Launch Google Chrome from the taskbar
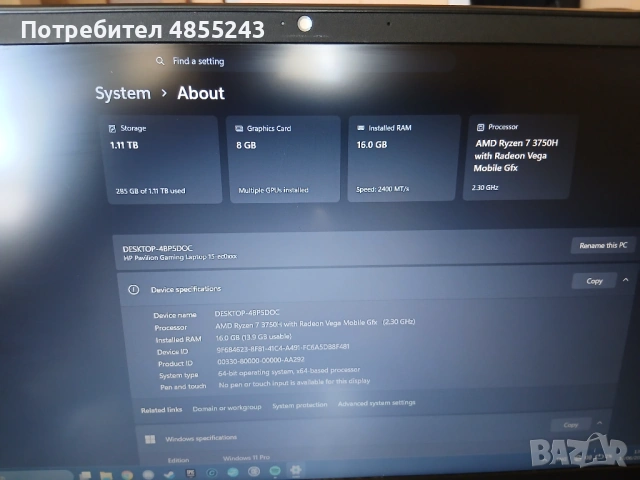This screenshot has height=480, width=640. pyautogui.click(x=127, y=475)
